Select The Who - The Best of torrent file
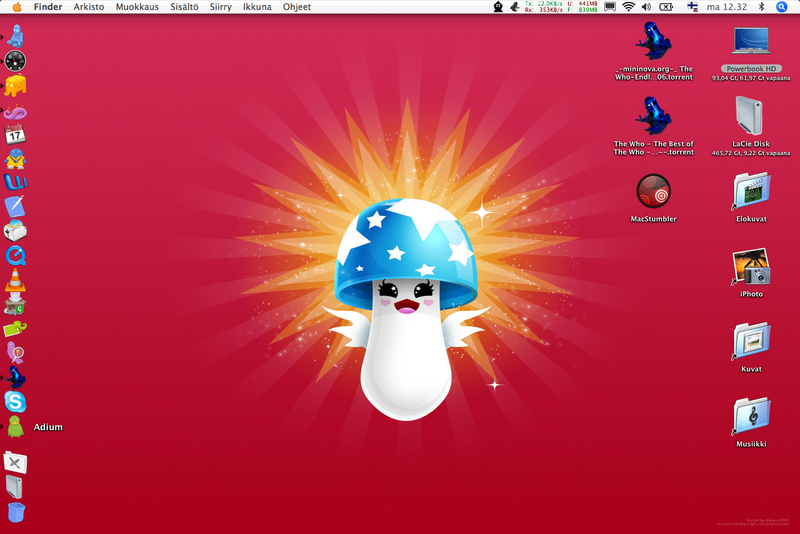 click(x=654, y=126)
